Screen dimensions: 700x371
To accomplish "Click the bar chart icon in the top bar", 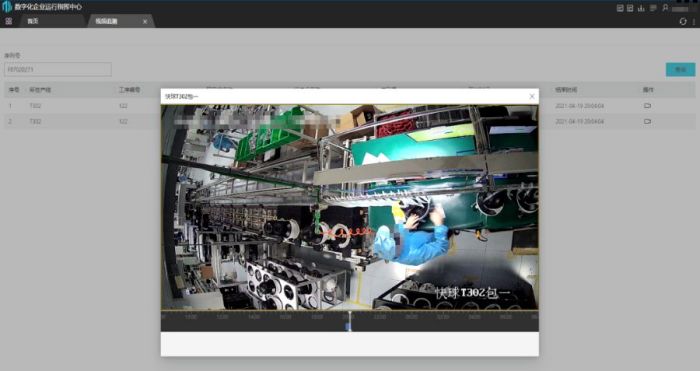I will tap(641, 8).
